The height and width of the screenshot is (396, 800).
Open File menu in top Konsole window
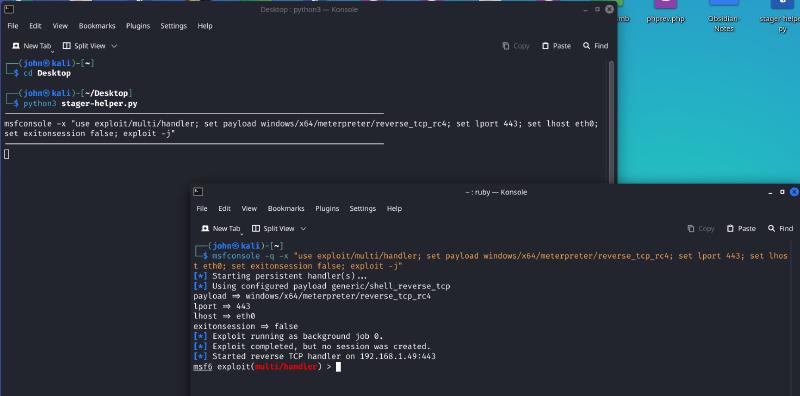coord(13,26)
